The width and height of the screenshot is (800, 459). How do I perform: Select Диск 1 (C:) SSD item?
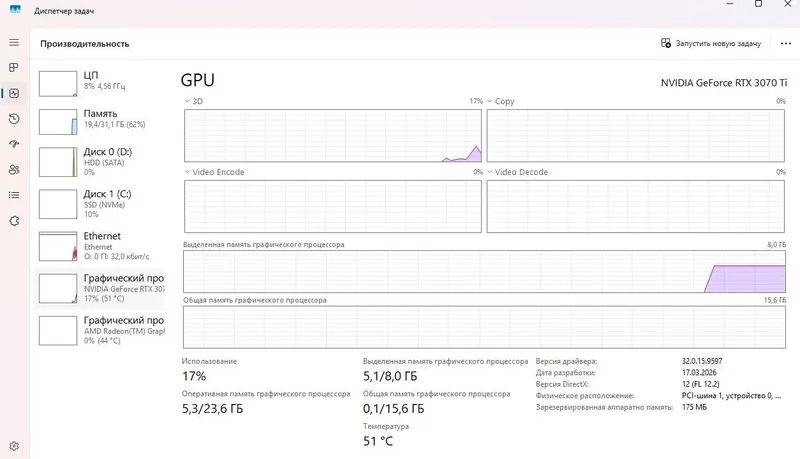[100, 204]
